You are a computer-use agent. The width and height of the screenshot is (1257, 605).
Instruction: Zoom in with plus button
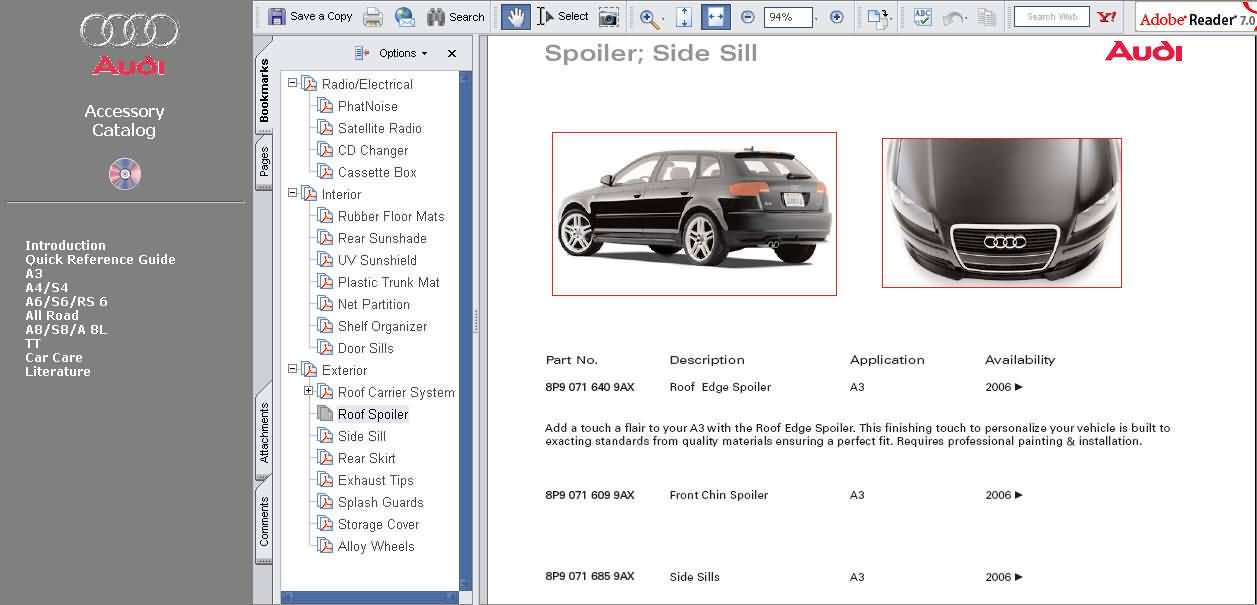tap(837, 17)
